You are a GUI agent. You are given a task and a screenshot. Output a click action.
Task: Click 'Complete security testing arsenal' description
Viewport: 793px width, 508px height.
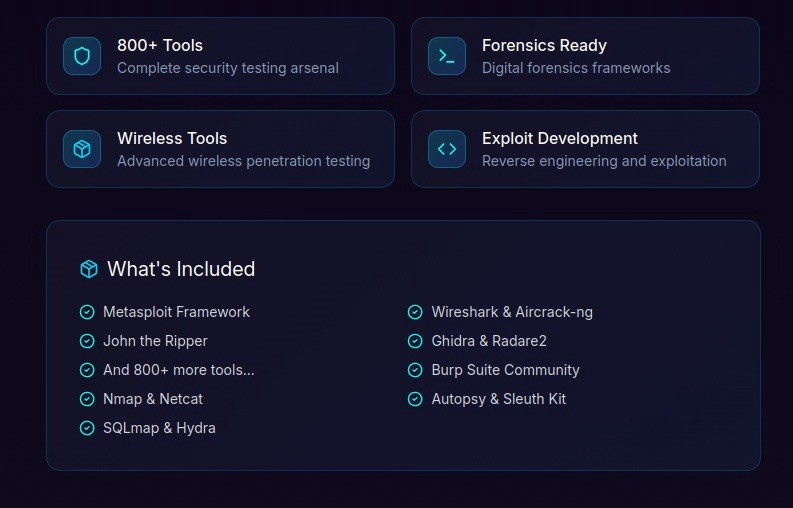pos(228,68)
